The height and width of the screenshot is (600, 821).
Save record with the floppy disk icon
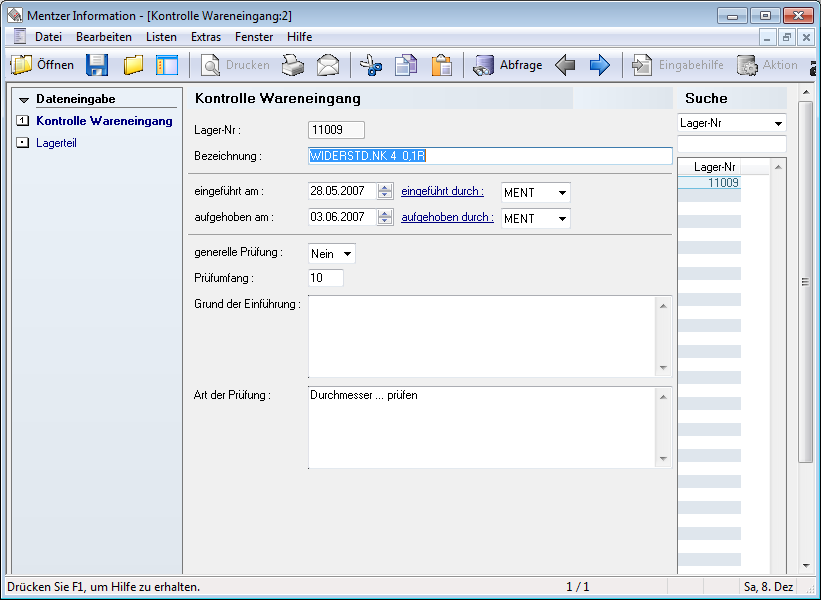click(x=97, y=65)
